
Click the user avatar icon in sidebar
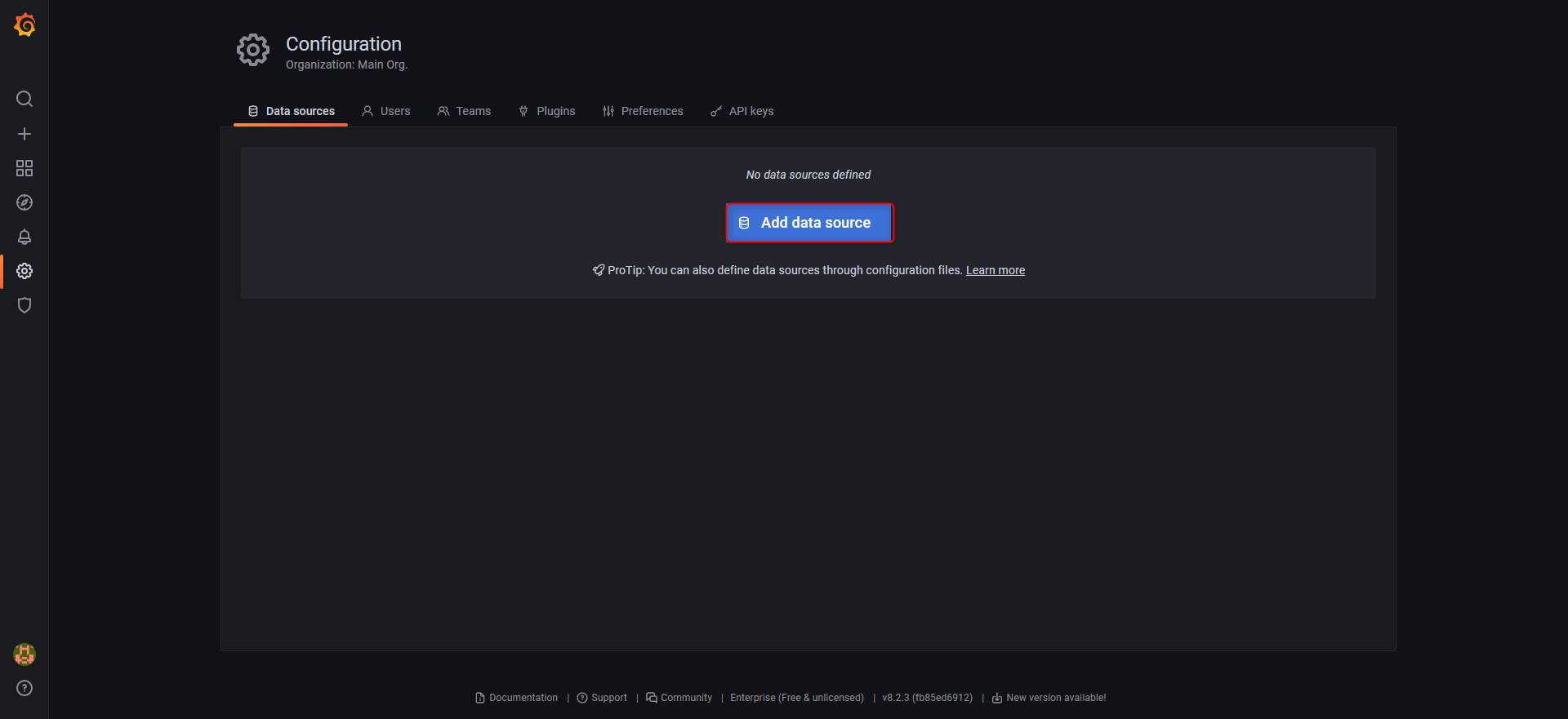tap(24, 654)
